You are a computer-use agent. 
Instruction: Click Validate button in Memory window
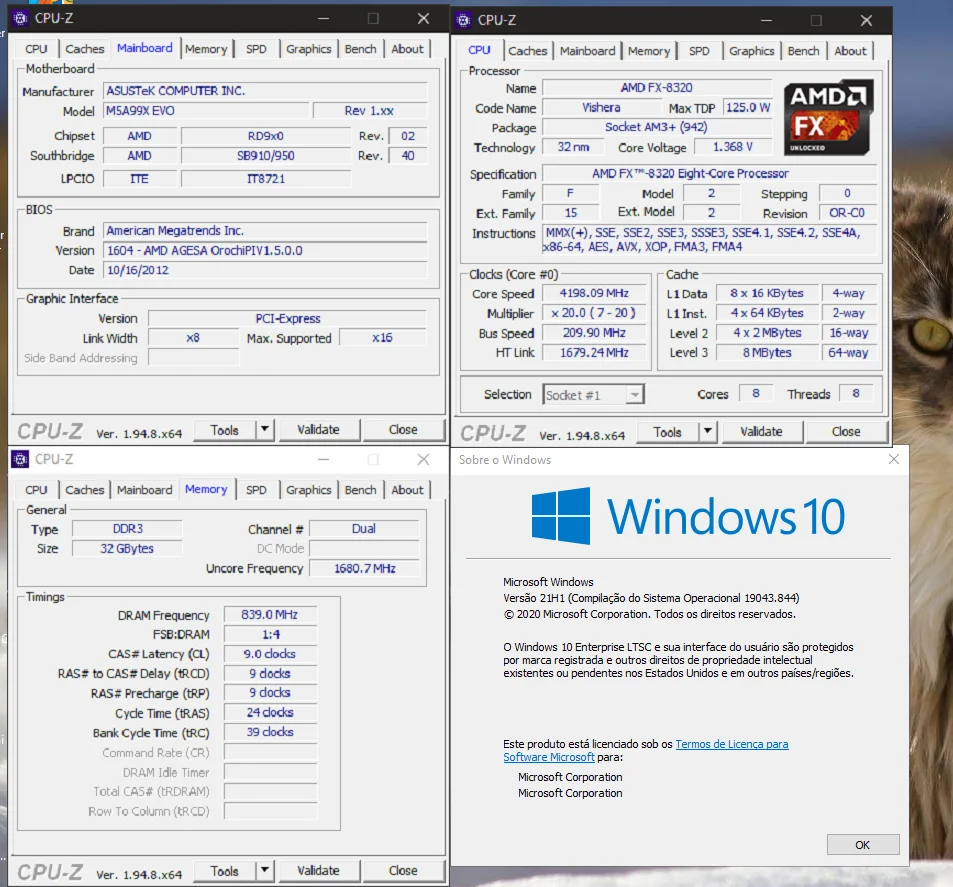[318, 870]
